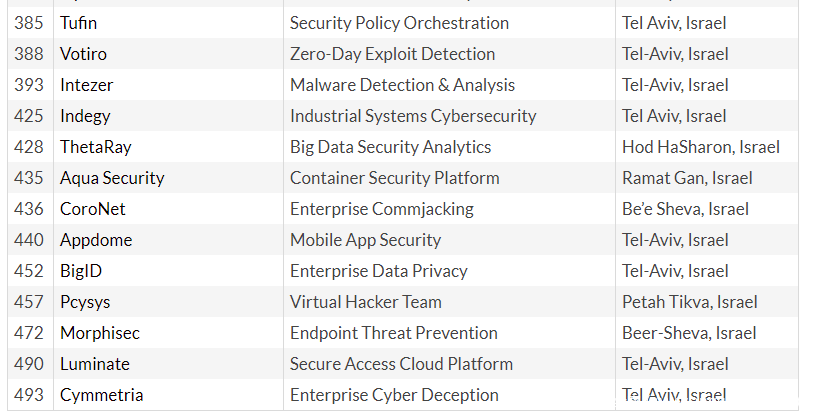
Task: Click the Enterprise Commjacking description
Action: [382, 209]
